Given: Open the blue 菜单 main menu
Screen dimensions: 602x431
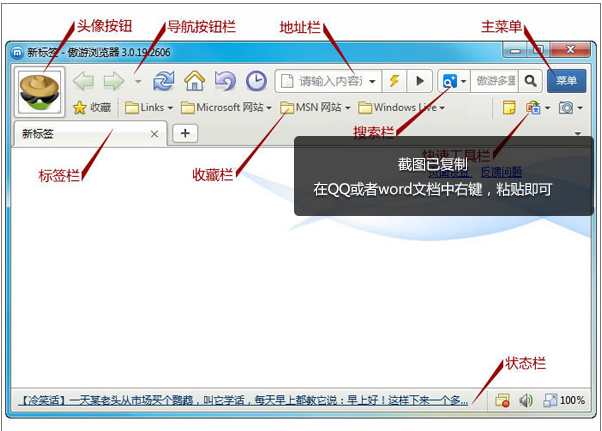Looking at the screenshot, I should [x=566, y=81].
